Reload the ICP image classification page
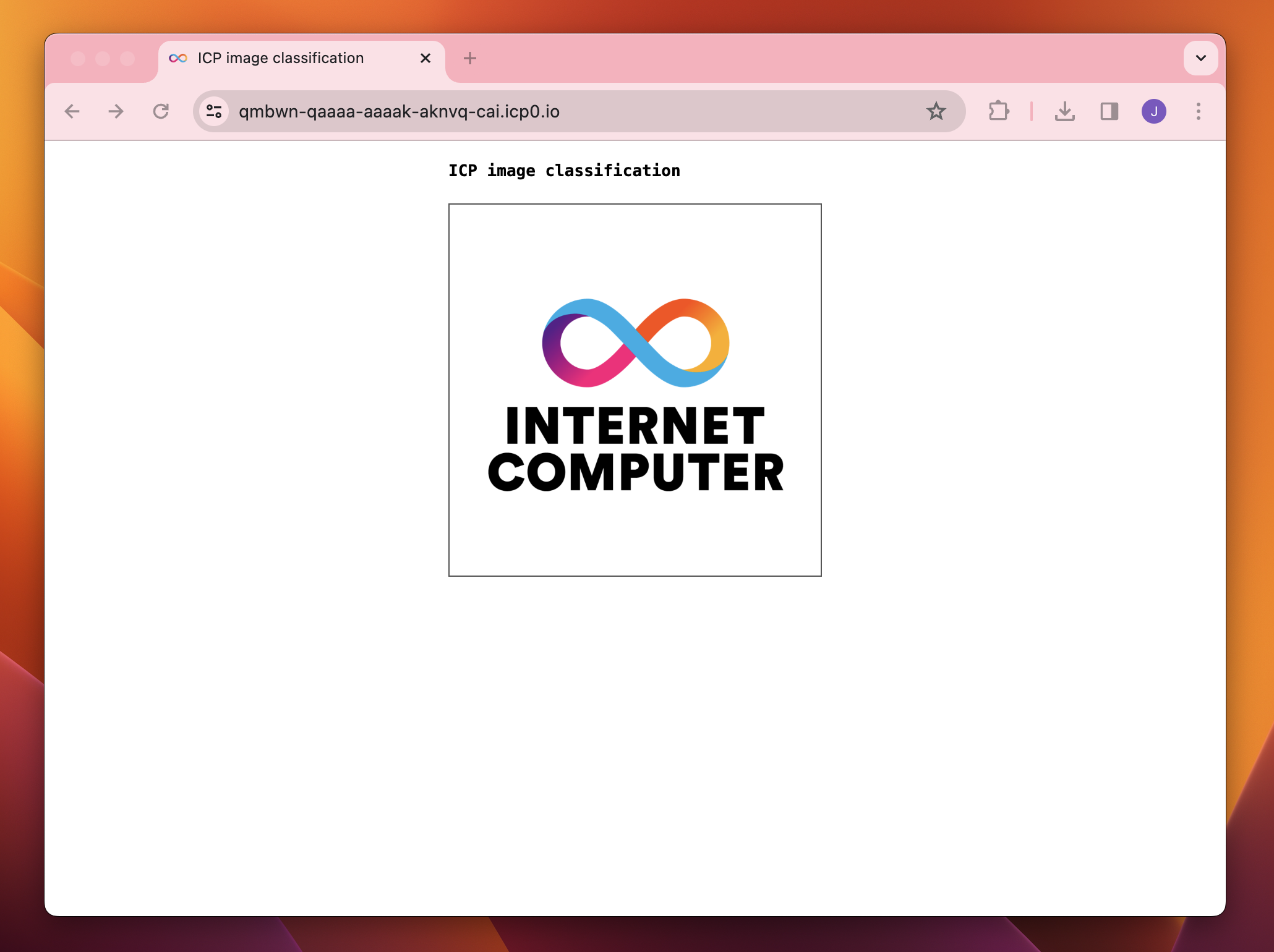The width and height of the screenshot is (1274, 952). point(161,111)
